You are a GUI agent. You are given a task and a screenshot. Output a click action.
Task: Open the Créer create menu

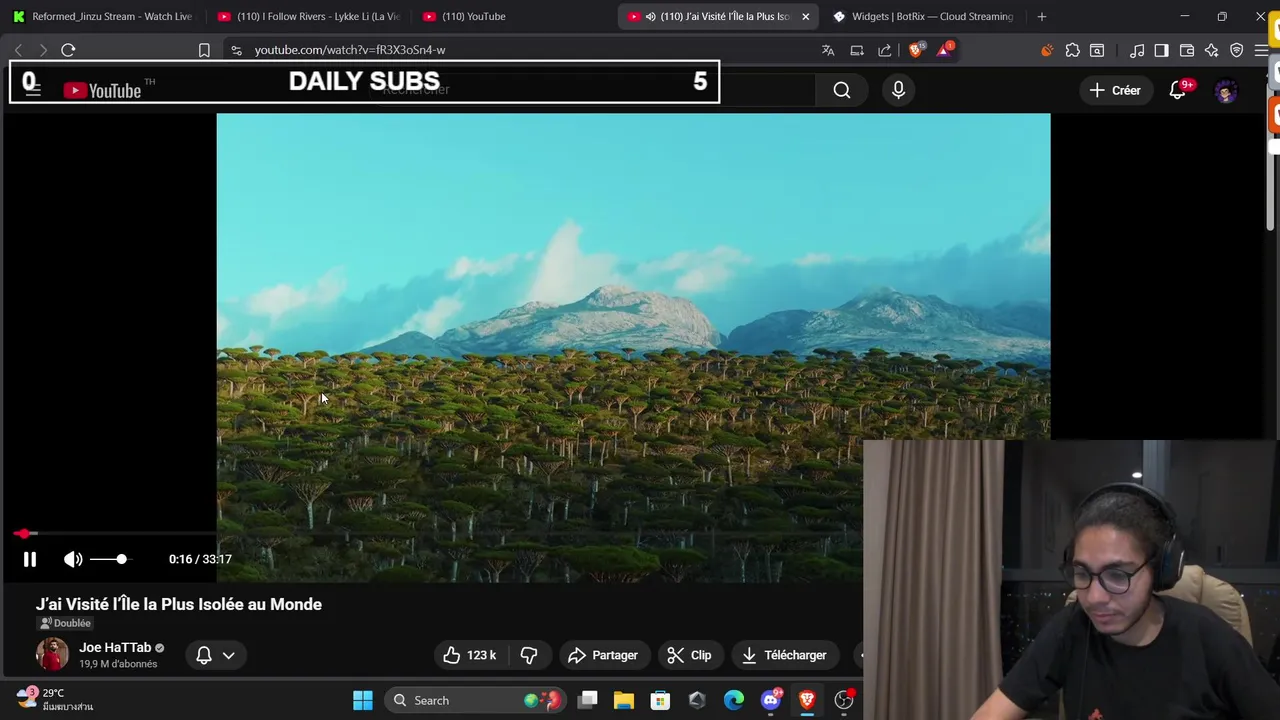tap(1115, 90)
